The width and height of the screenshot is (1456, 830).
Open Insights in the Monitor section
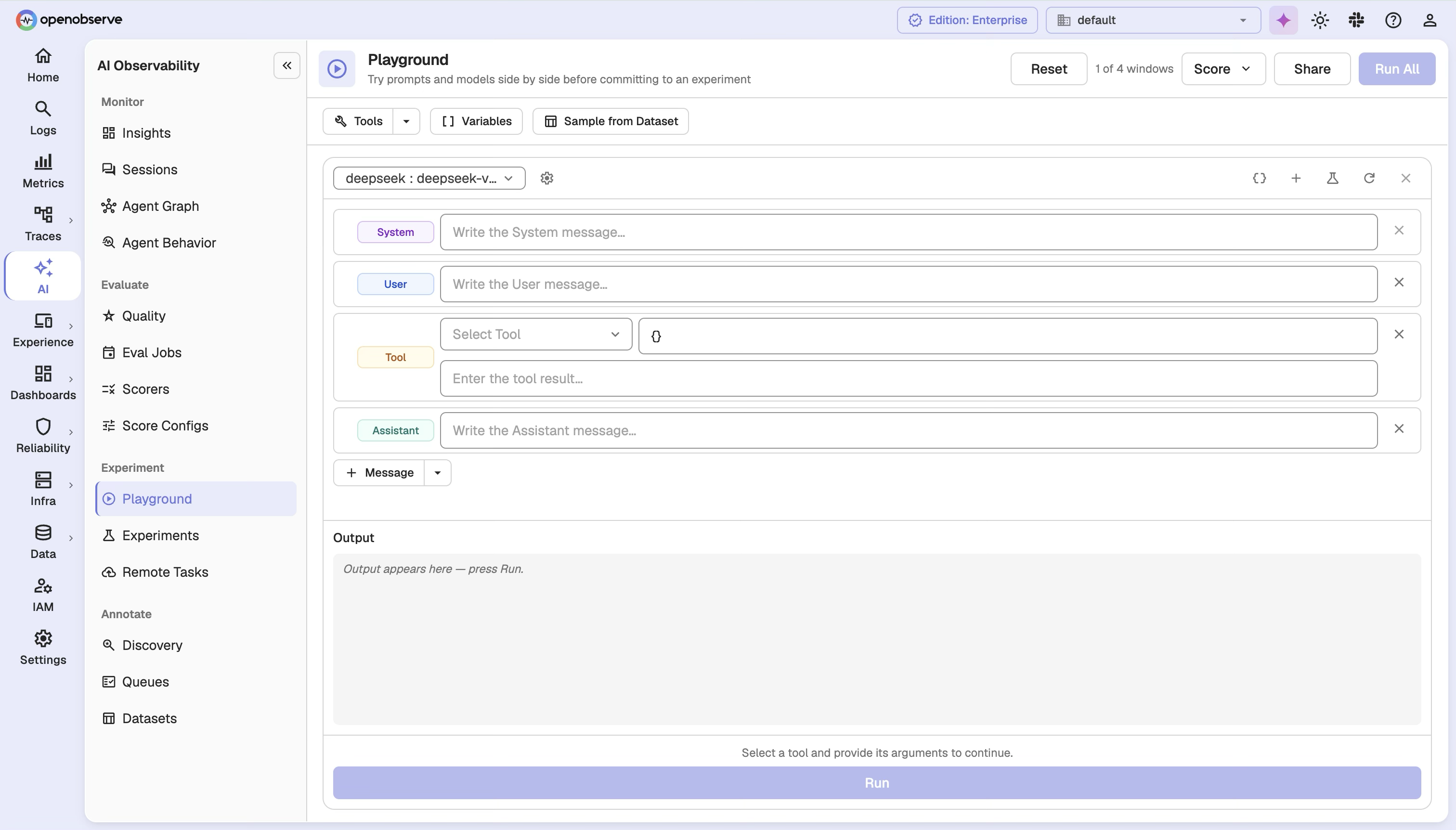pyautogui.click(x=195, y=133)
